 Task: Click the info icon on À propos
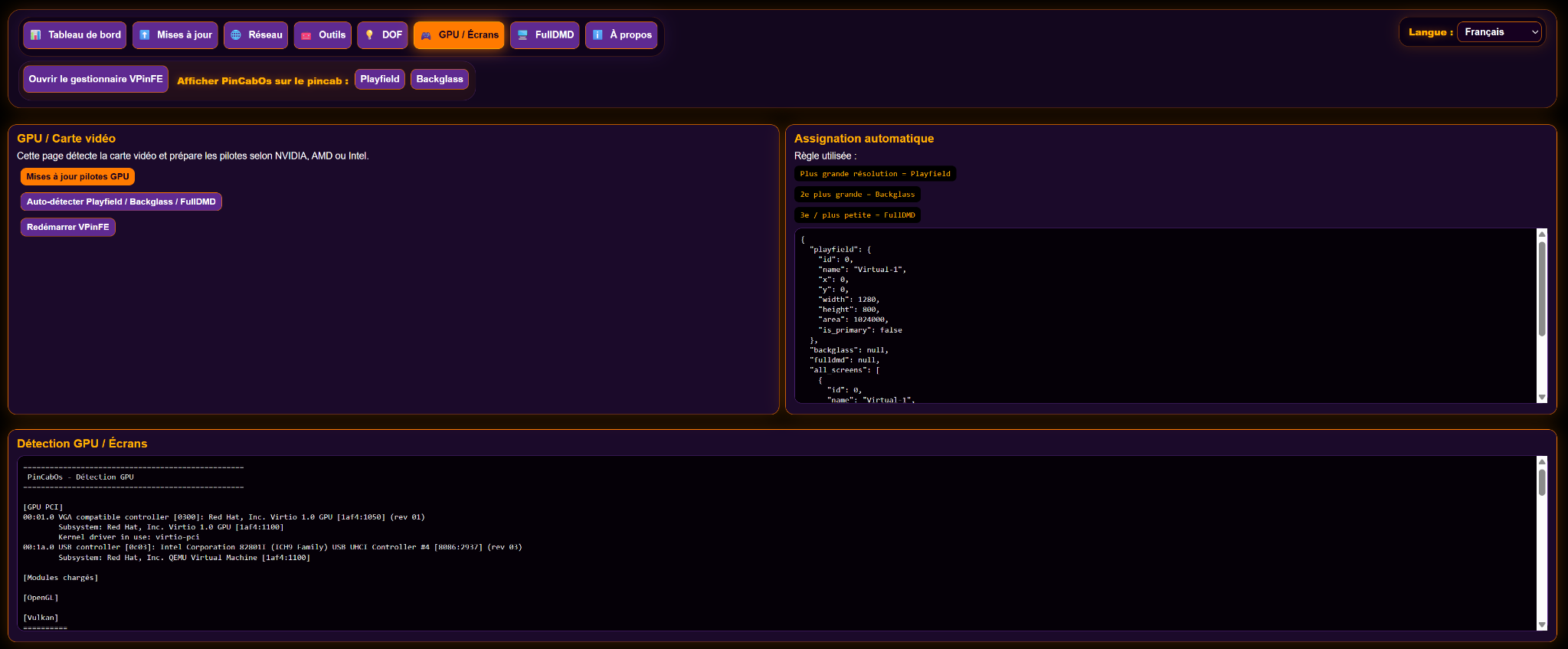[x=597, y=35]
